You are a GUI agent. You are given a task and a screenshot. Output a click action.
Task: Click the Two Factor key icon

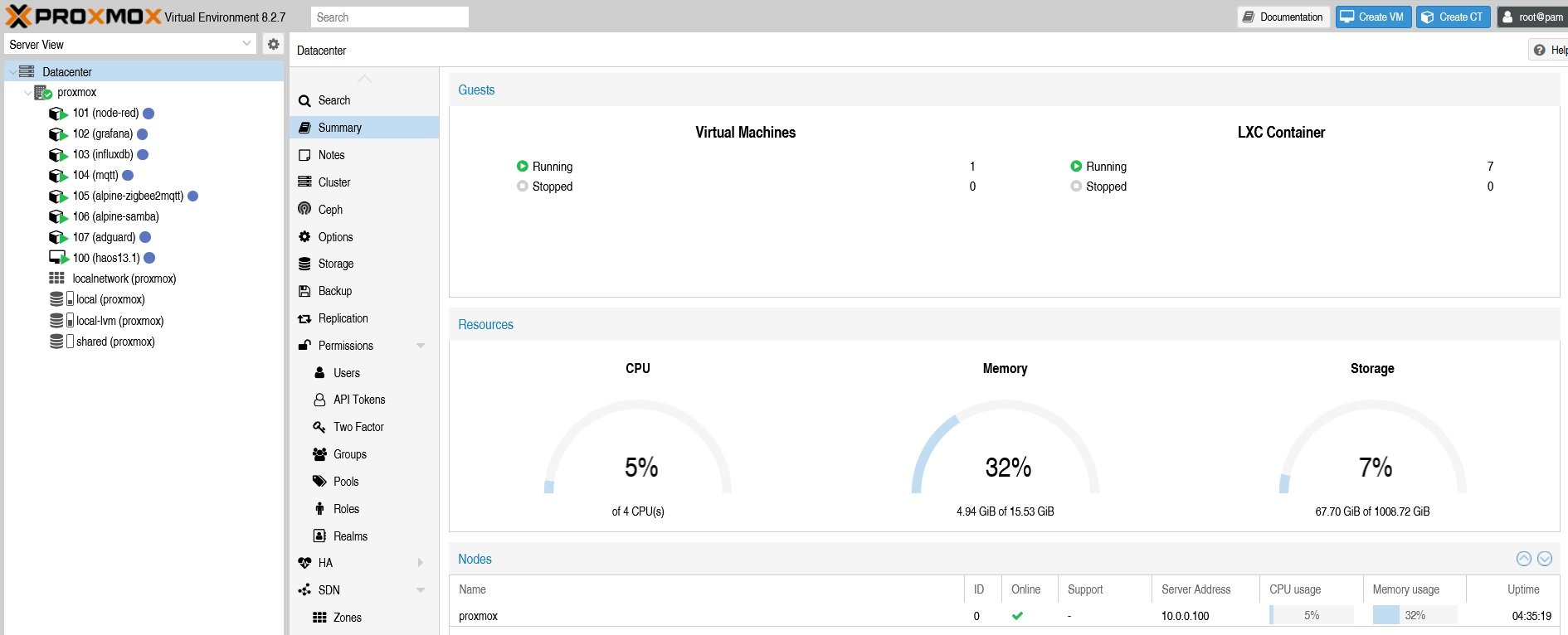[x=319, y=427]
